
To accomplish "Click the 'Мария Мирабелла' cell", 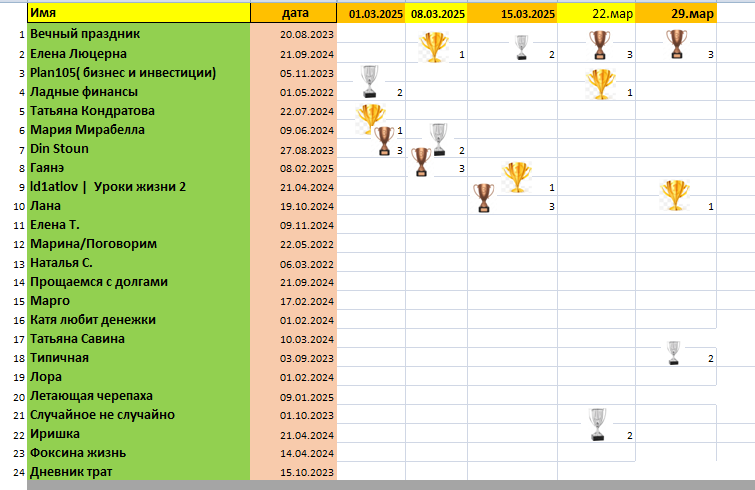I will [x=139, y=129].
